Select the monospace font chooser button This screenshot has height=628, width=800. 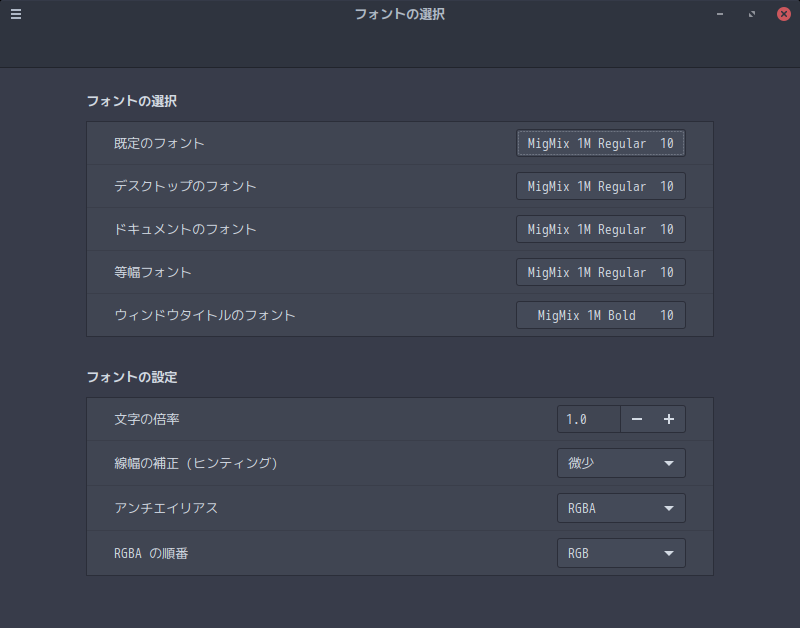[x=600, y=272]
